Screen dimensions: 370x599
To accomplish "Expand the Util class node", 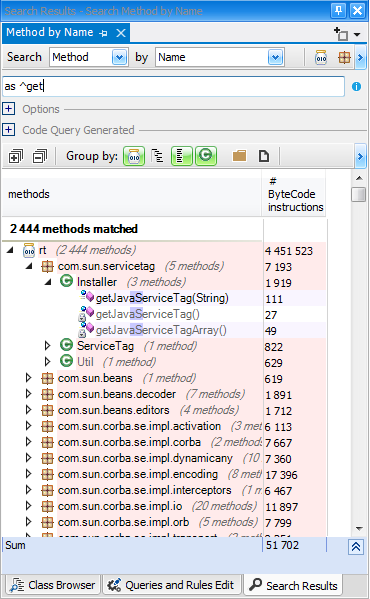I will [47, 362].
